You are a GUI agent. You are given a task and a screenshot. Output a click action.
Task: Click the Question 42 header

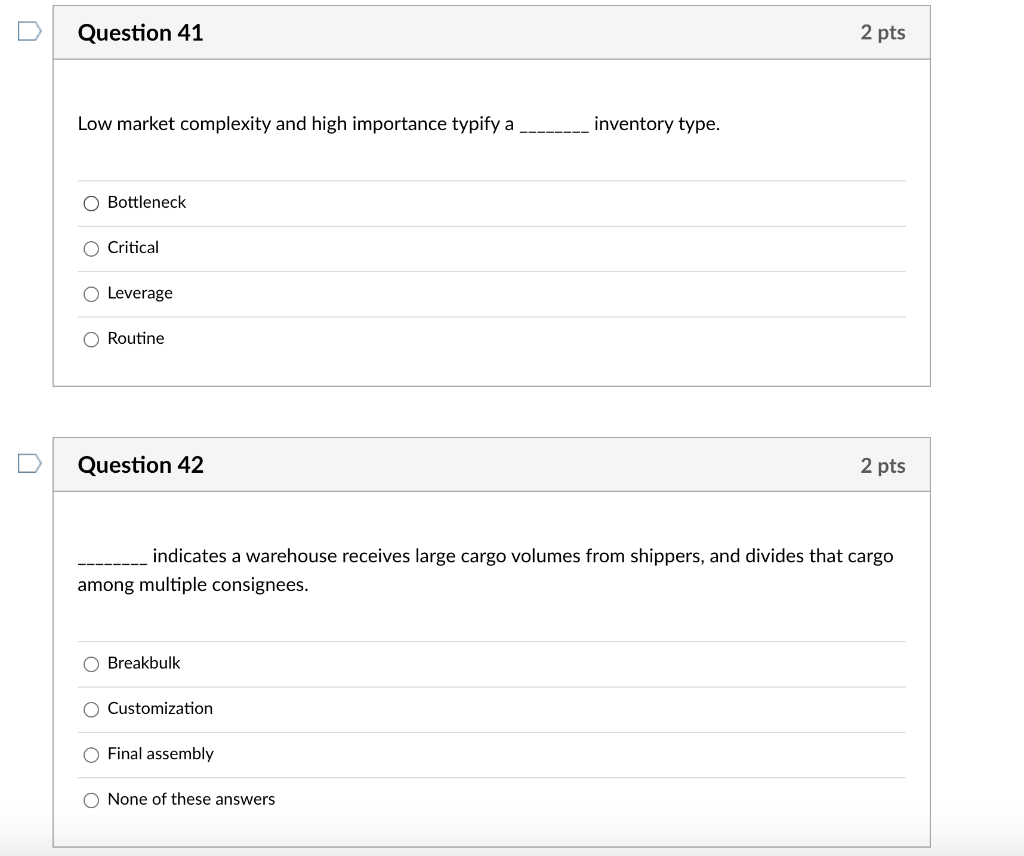140,464
